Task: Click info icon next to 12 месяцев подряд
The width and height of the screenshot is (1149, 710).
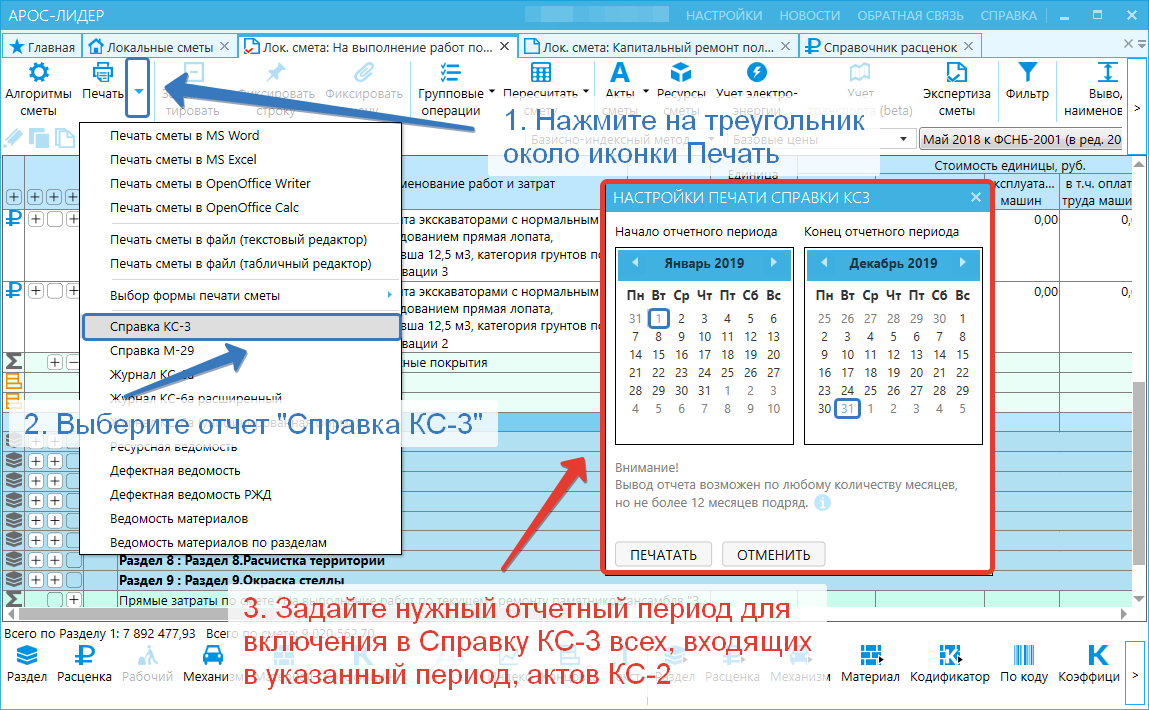Action: click(822, 503)
